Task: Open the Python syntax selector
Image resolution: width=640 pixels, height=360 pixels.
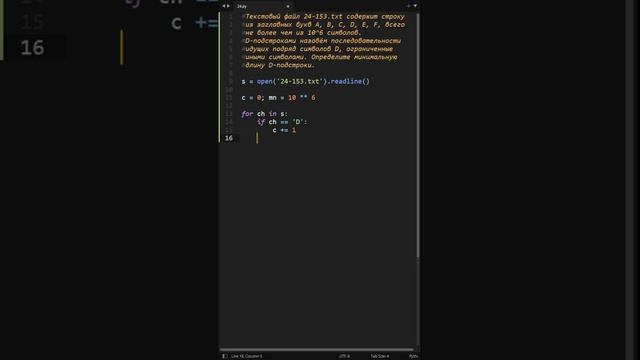Action: coord(413,356)
